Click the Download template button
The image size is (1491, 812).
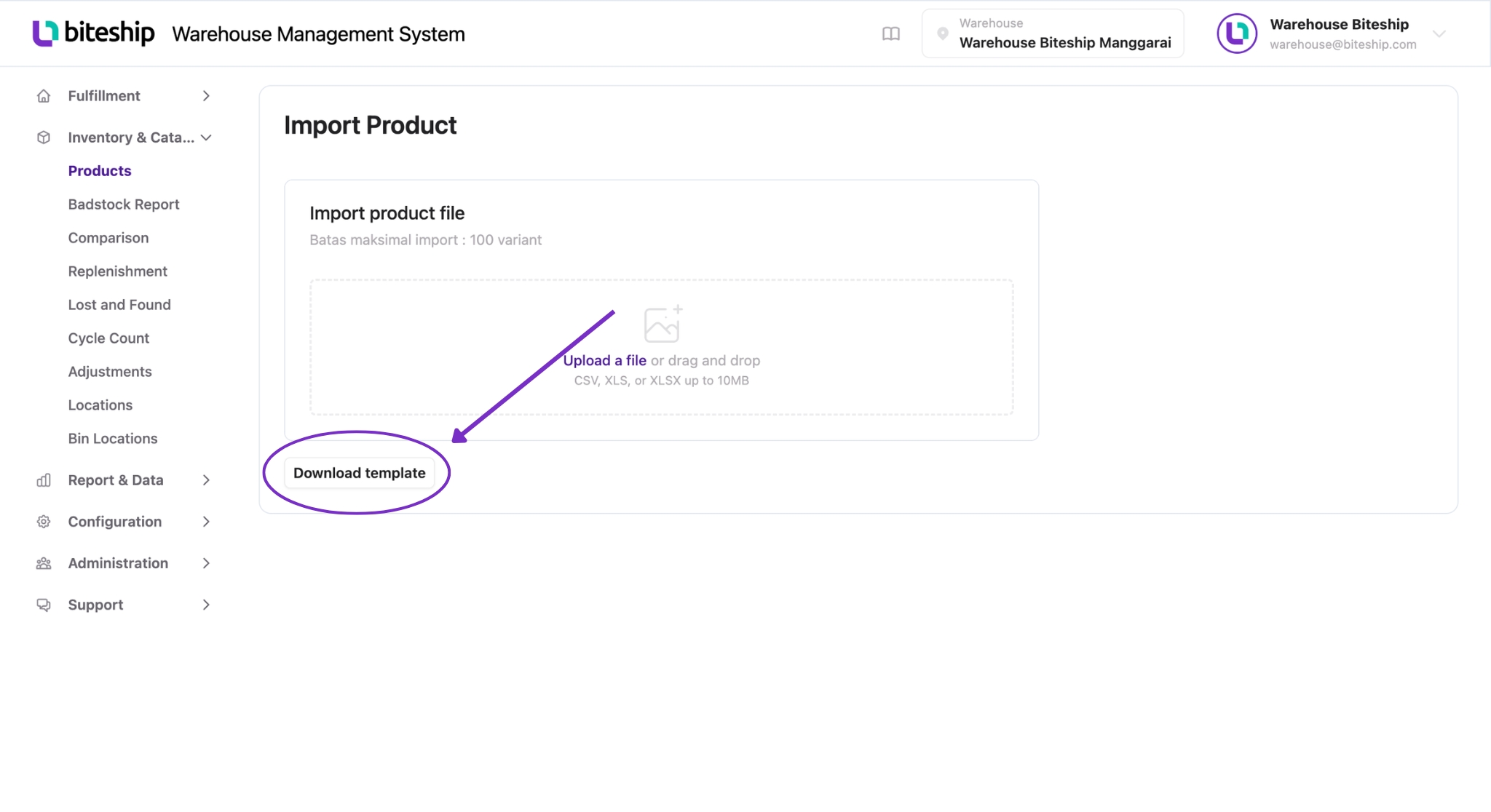[360, 473]
